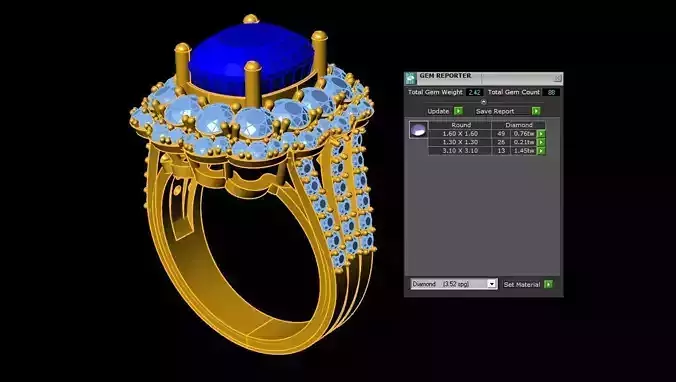Open the Diamond material dropdown
This screenshot has height=382, width=676.
(454, 284)
